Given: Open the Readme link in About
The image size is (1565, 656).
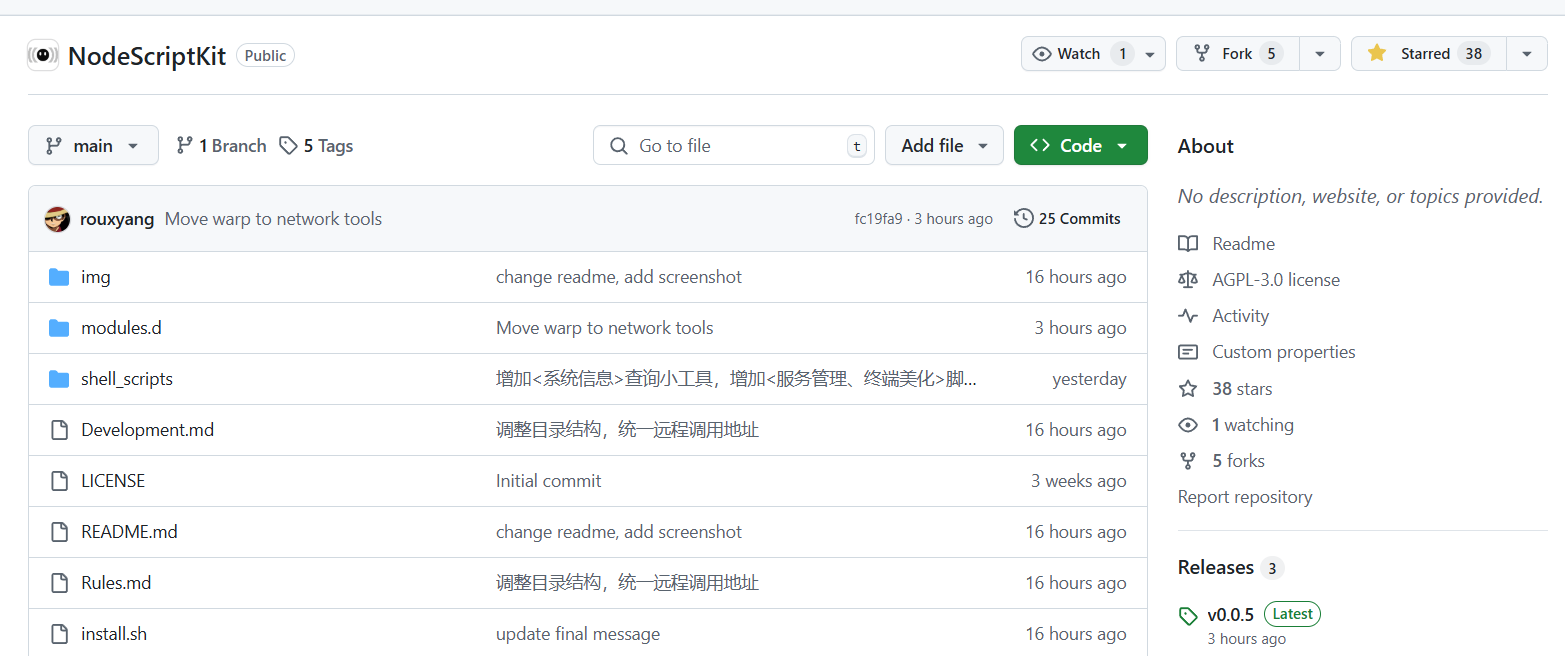Looking at the screenshot, I should (1243, 244).
